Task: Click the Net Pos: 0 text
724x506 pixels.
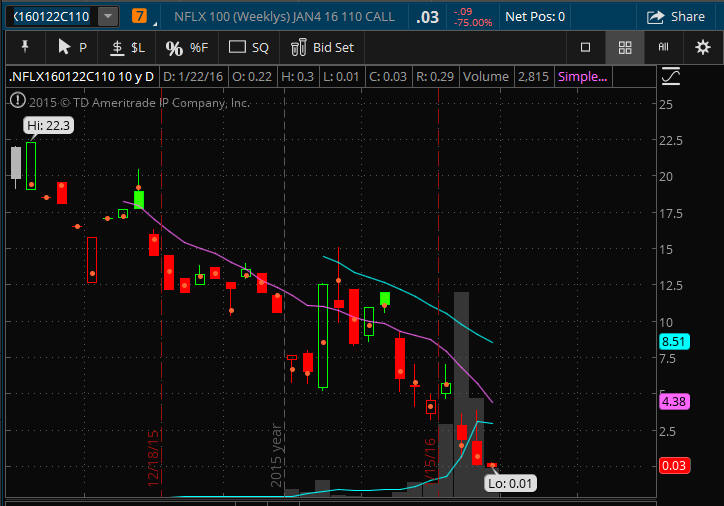Action: 535,17
